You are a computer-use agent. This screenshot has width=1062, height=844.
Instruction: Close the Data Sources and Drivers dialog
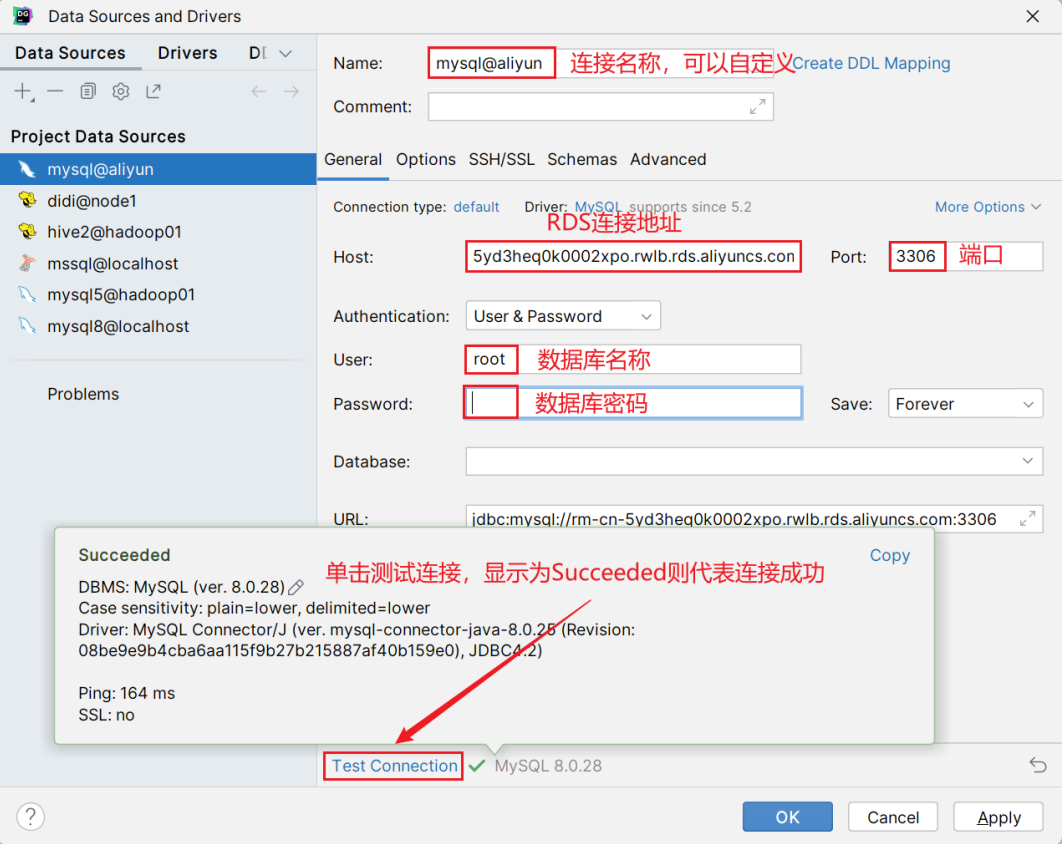[1032, 16]
